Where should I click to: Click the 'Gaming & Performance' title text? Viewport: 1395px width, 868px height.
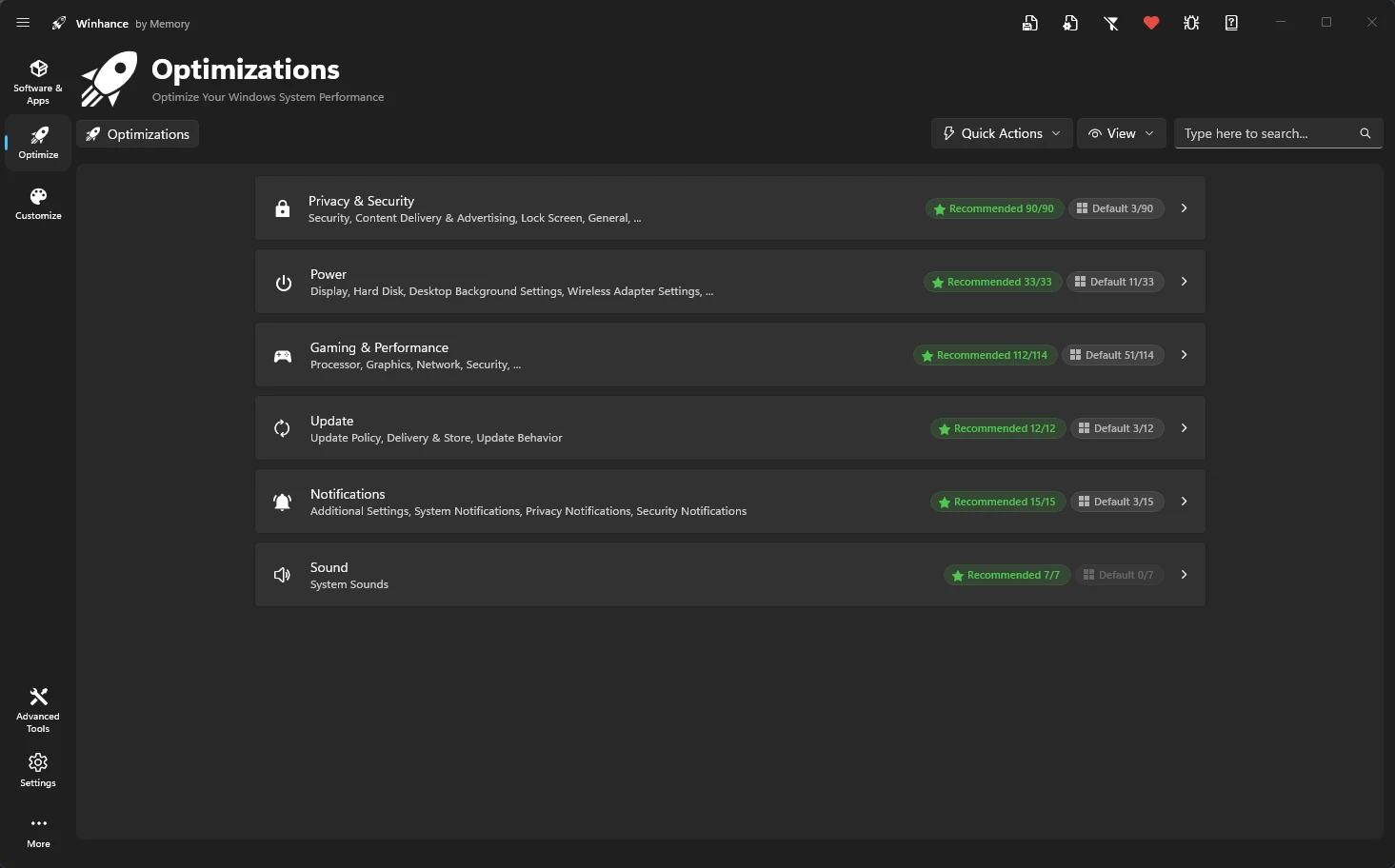point(379,347)
